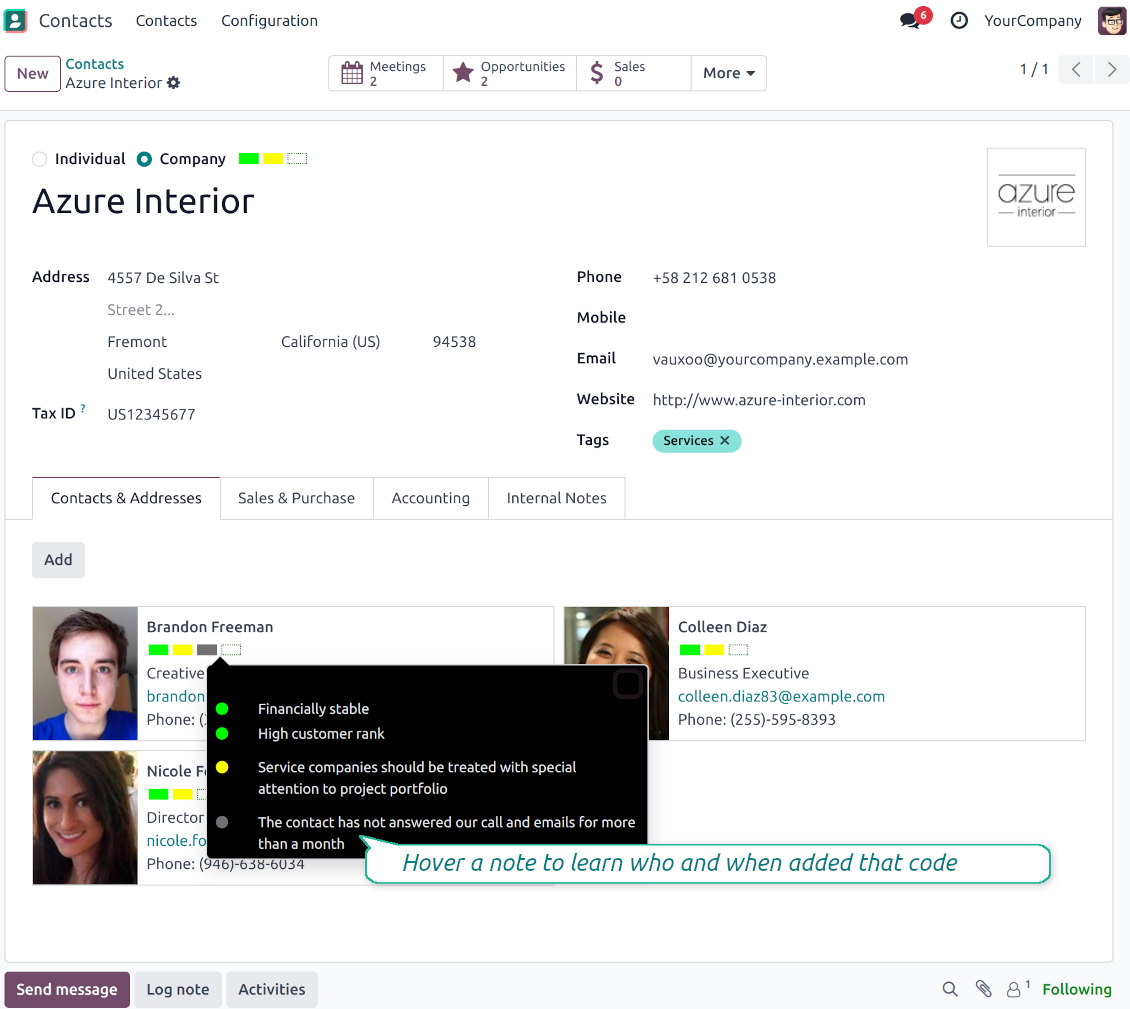The image size is (1130, 1009).
Task: Open the United States country field
Action: pos(154,373)
